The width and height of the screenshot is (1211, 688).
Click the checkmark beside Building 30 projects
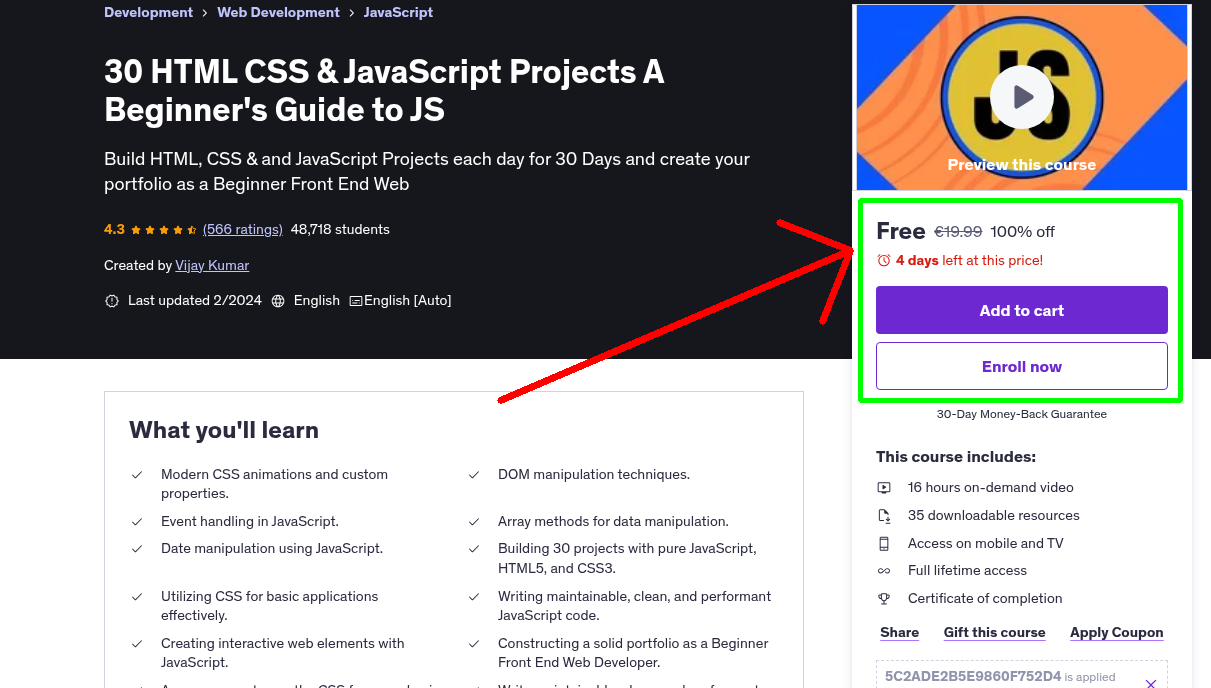(x=474, y=549)
